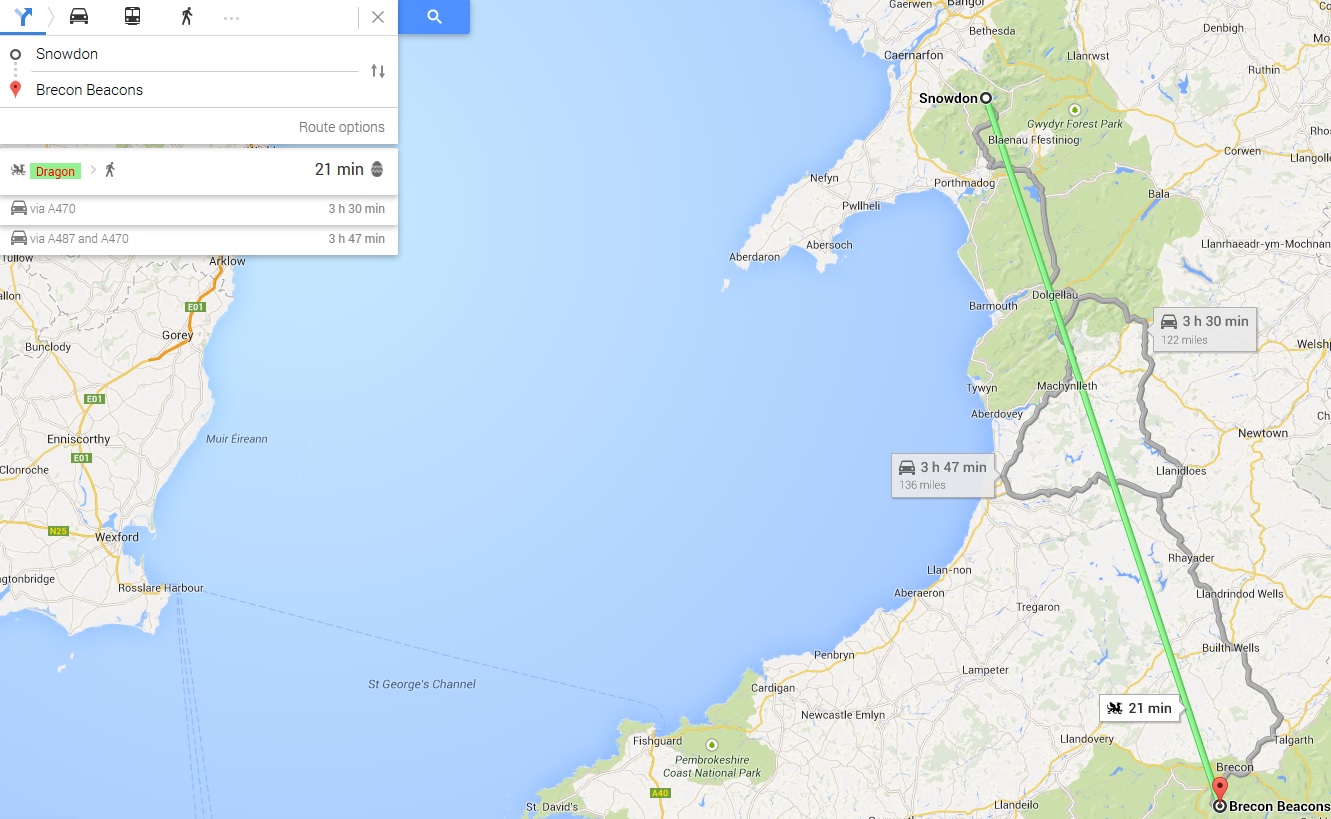Choose the route via A487 and A470
This screenshot has height=819, width=1331.
tap(199, 239)
